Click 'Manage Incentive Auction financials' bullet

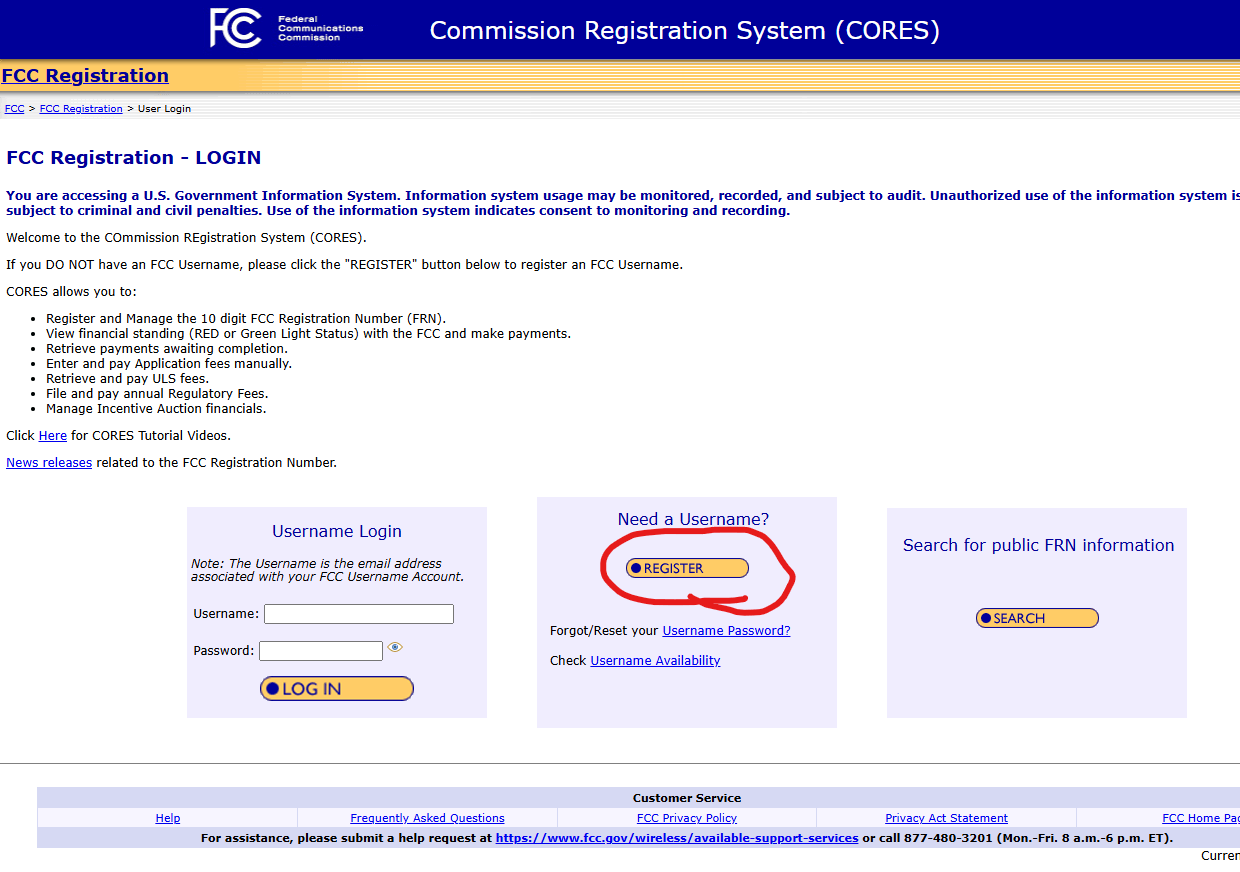coord(156,409)
